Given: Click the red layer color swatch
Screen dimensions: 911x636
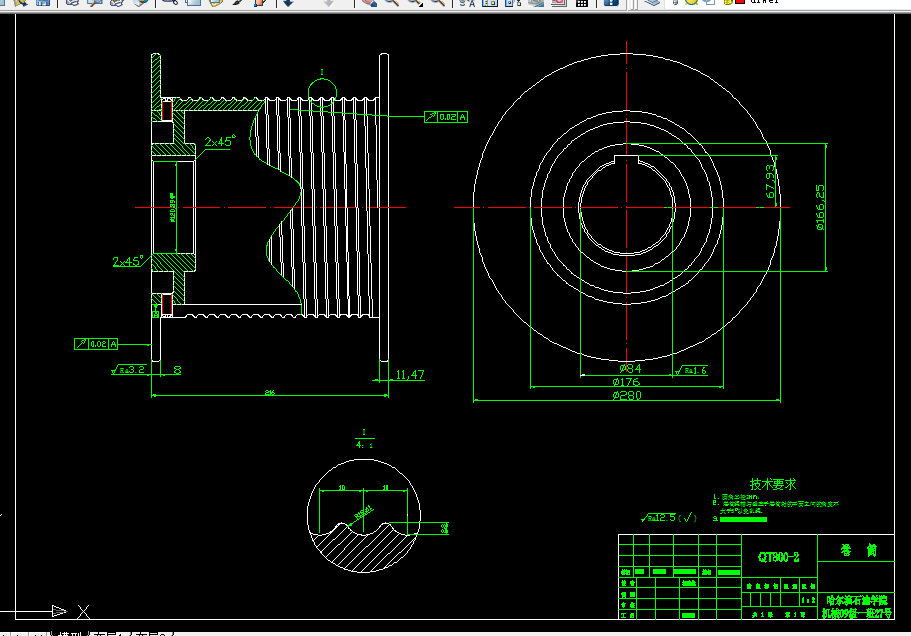Looking at the screenshot, I should pos(740,1).
